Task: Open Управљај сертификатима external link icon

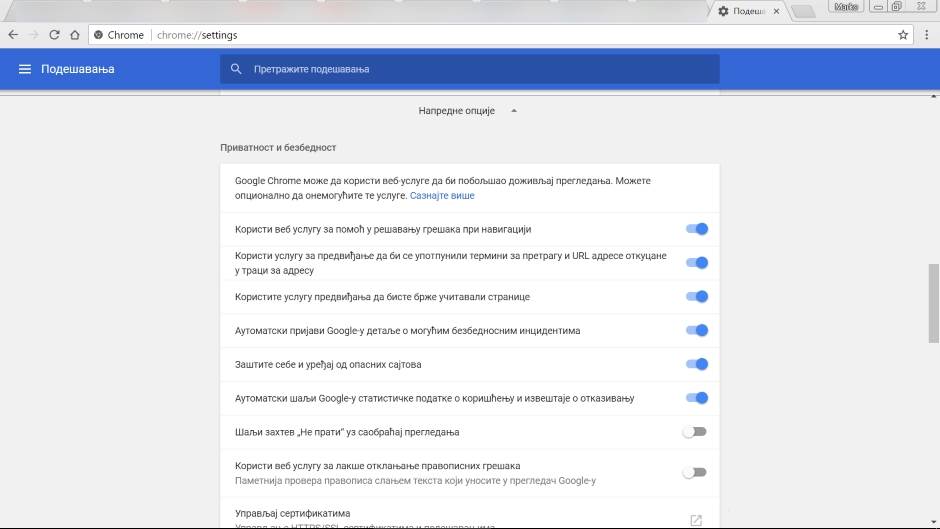Action: coord(696,520)
